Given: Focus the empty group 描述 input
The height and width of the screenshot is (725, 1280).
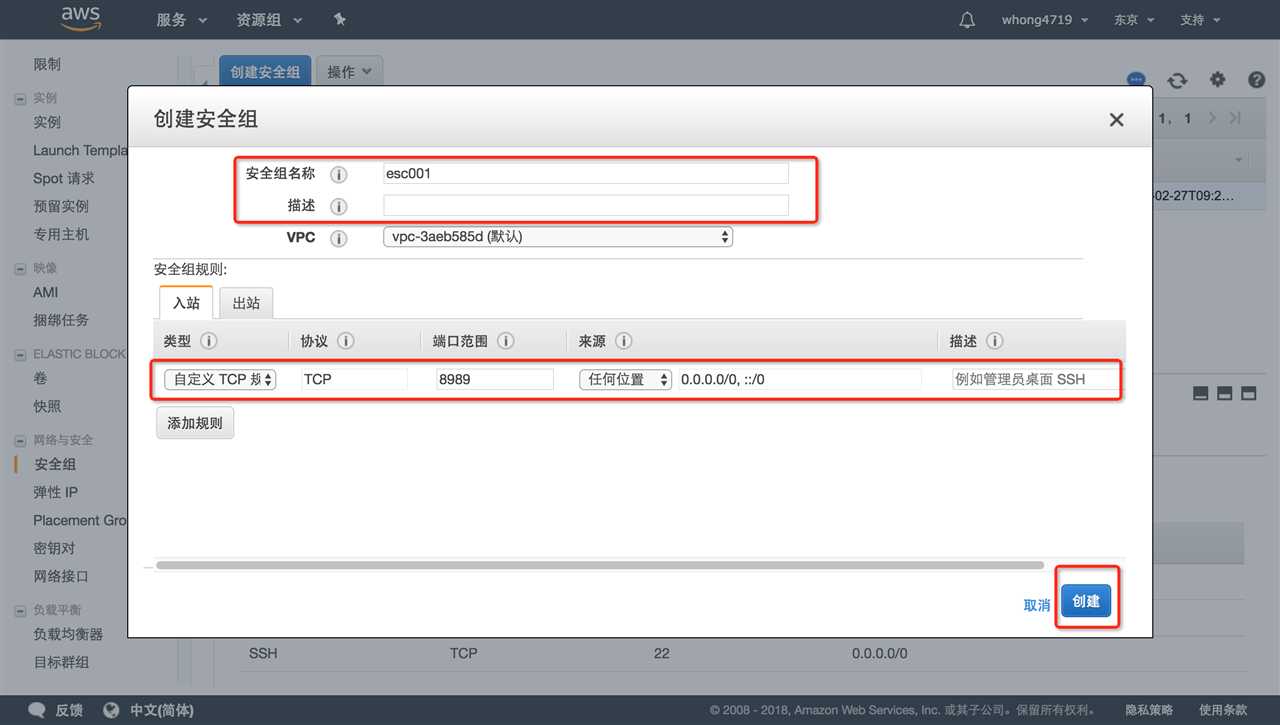Looking at the screenshot, I should pyautogui.click(x=586, y=205).
